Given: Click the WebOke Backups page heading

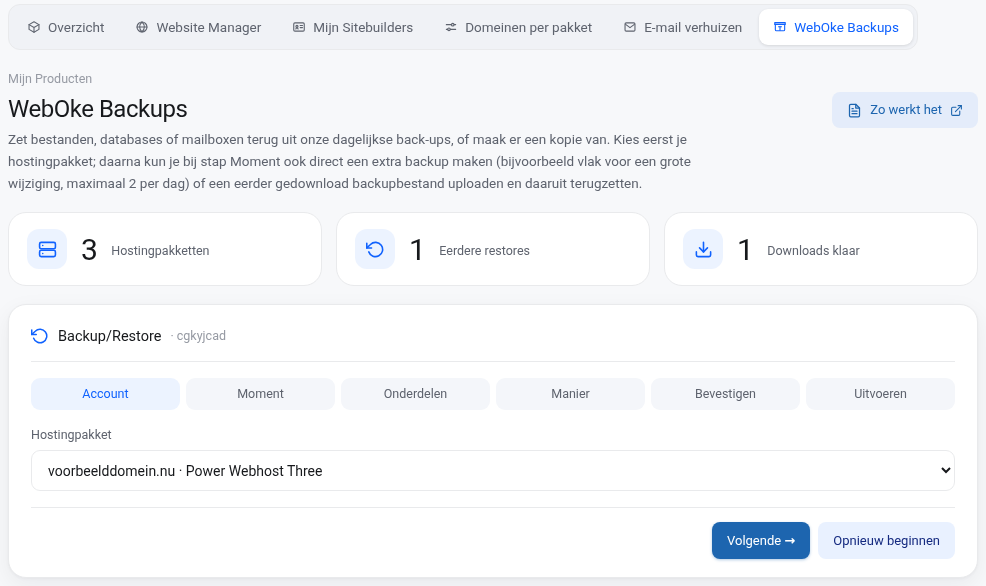Looking at the screenshot, I should click(97, 109).
